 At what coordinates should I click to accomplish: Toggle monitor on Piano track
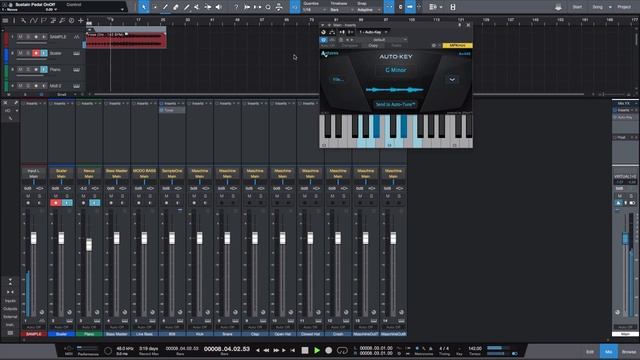pos(44,70)
